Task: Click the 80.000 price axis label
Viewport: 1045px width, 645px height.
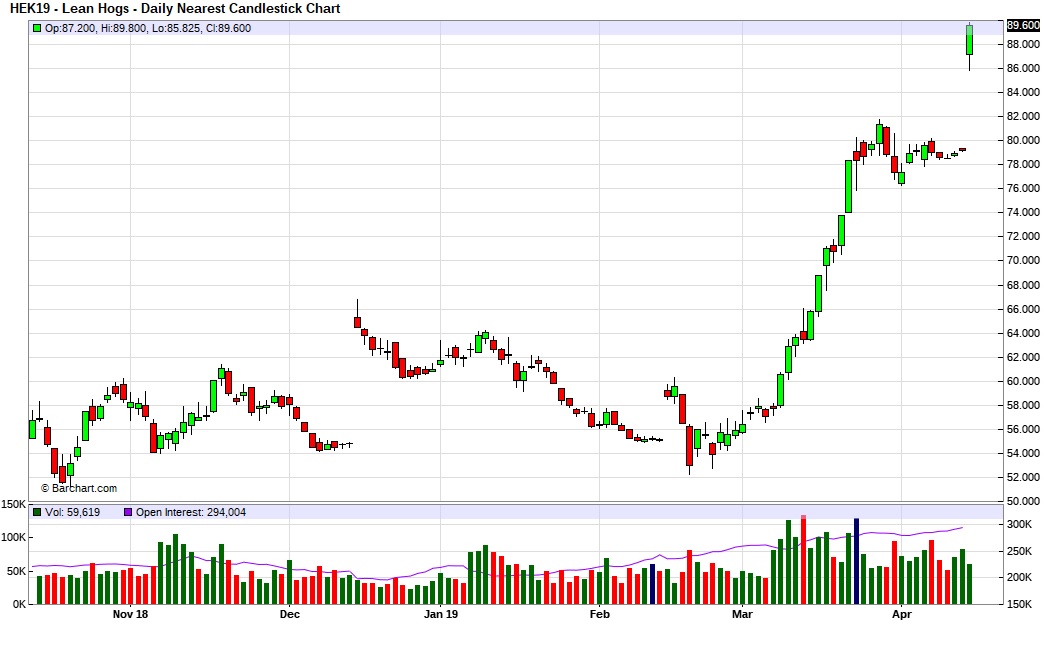Action: (x=1023, y=140)
